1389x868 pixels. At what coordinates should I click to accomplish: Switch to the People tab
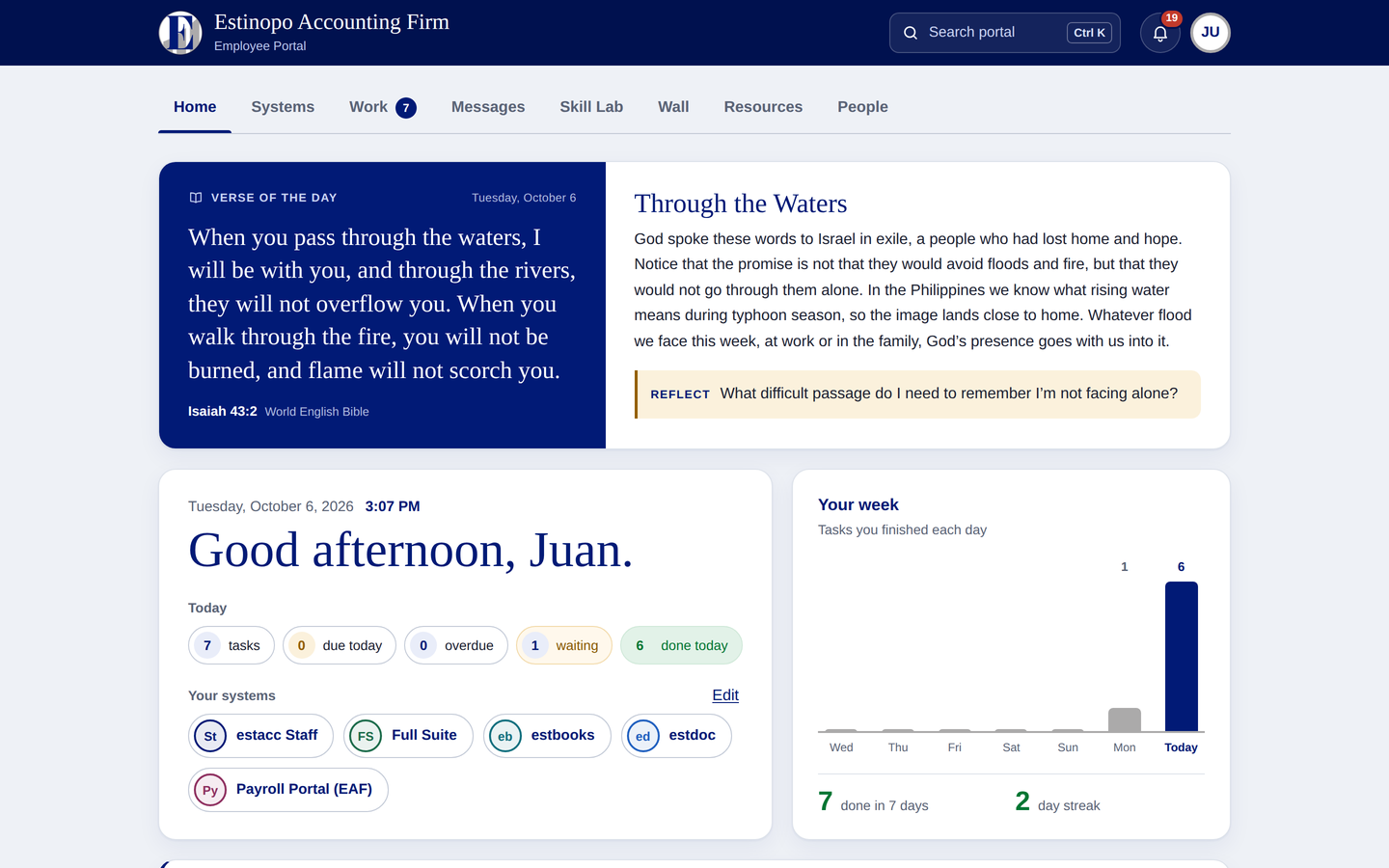click(862, 107)
